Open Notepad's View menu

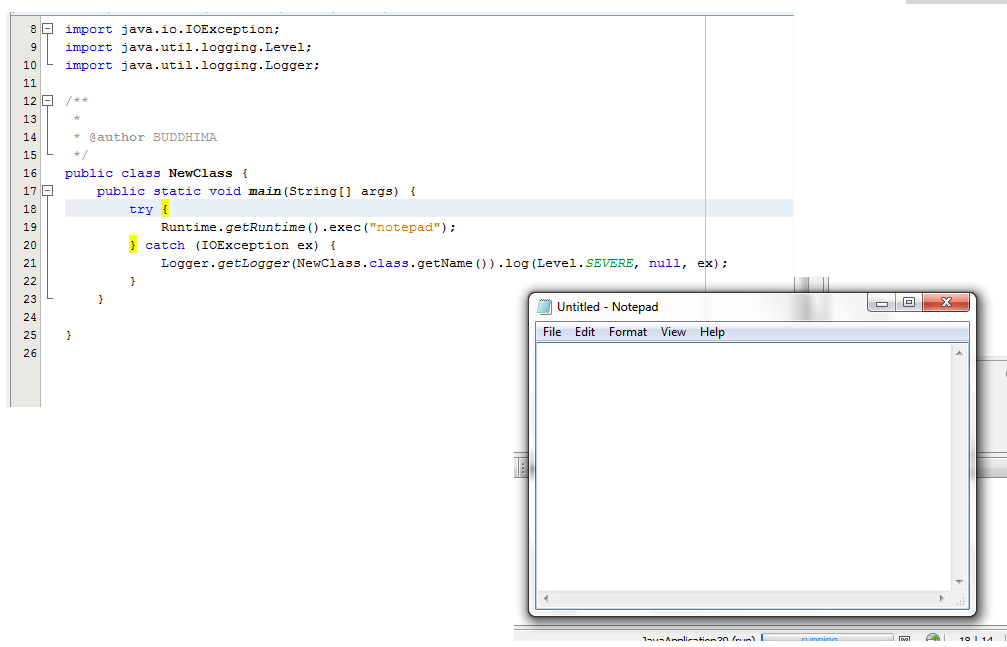click(673, 332)
